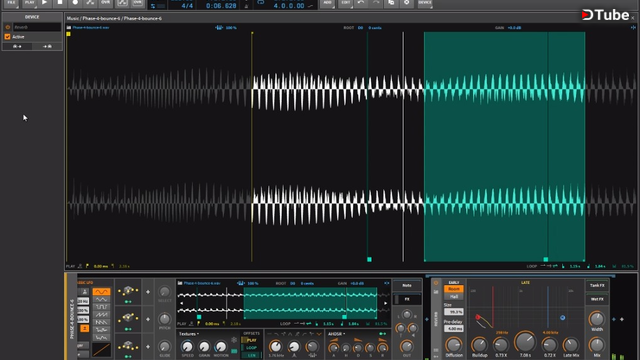Select the LOOP offset option
Image resolution: width=640 pixels, height=360 pixels.
tap(251, 348)
